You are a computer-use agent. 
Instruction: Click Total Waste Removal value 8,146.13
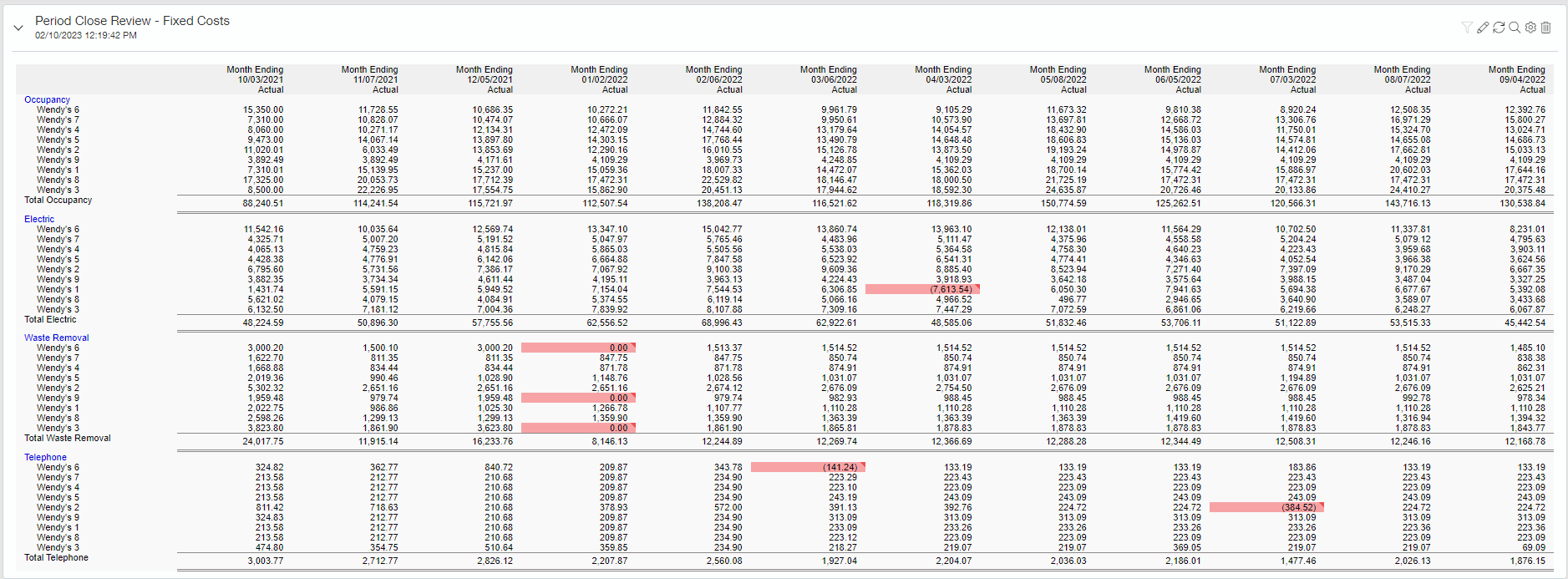[610, 441]
